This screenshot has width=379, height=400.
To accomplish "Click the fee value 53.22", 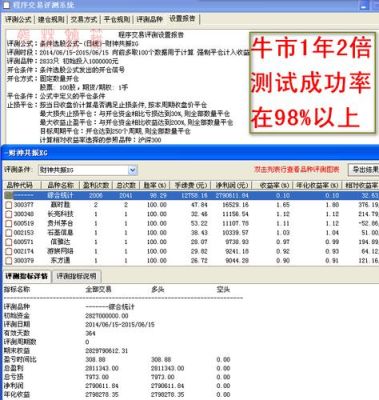I will click(x=199, y=223).
